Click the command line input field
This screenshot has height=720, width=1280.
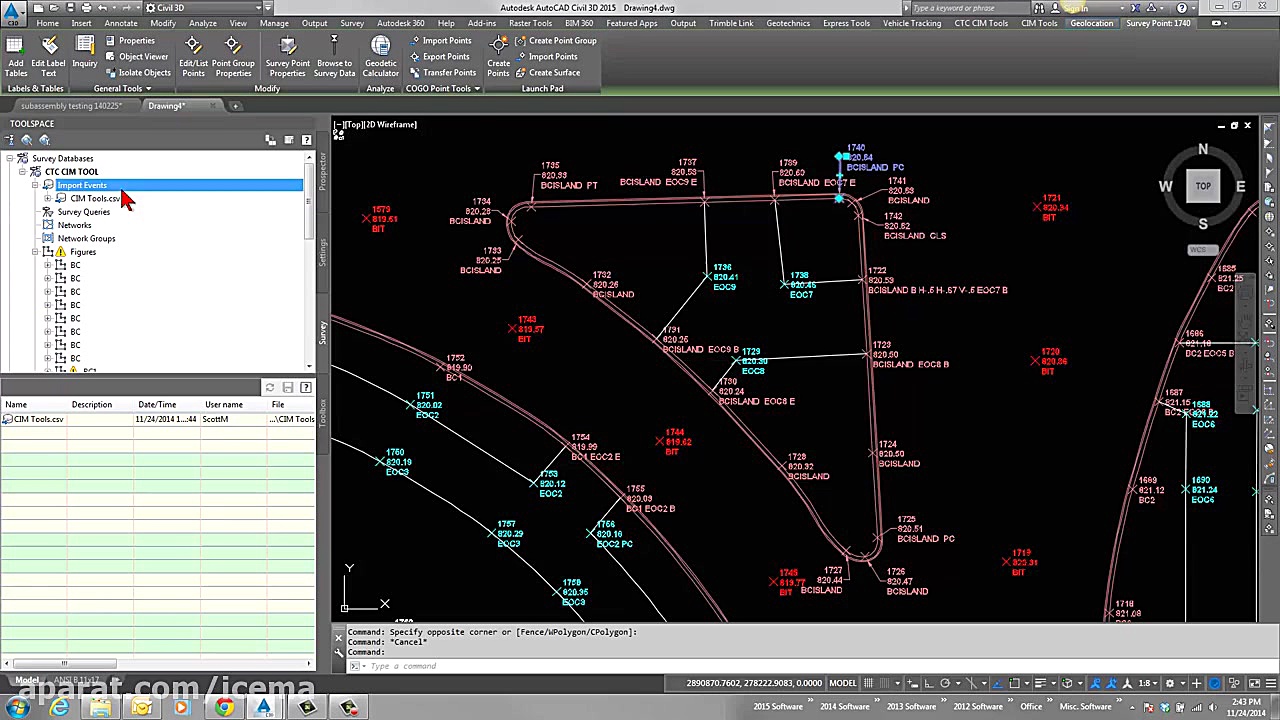pyautogui.click(x=800, y=666)
